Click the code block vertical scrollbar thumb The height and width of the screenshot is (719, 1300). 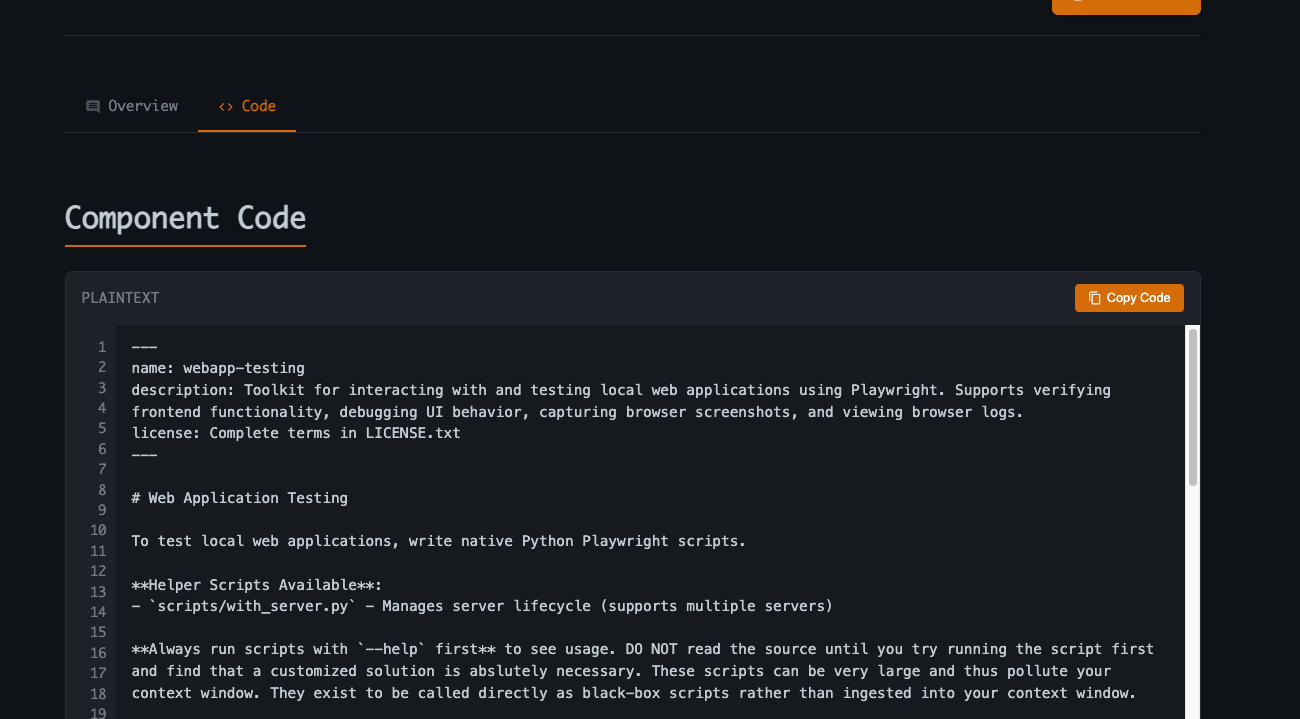point(1192,407)
